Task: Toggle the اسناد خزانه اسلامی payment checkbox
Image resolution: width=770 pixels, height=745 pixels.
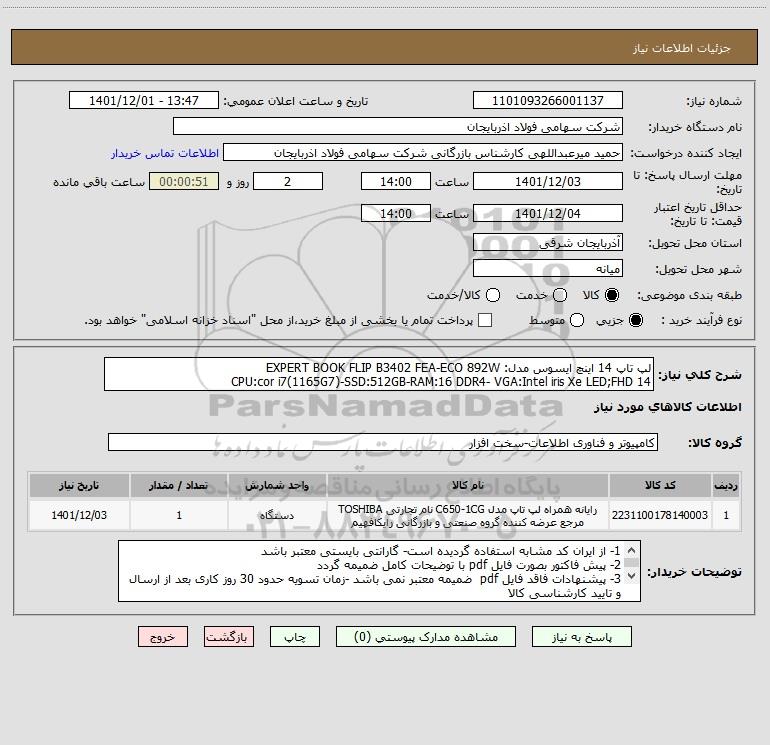Action: [485, 320]
